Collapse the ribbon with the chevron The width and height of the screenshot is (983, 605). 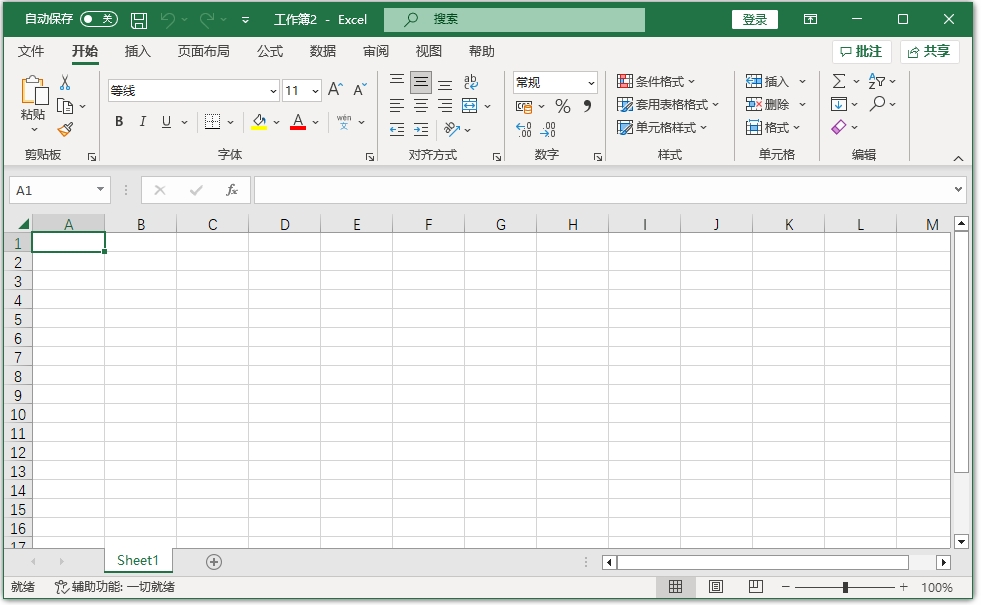[x=958, y=159]
